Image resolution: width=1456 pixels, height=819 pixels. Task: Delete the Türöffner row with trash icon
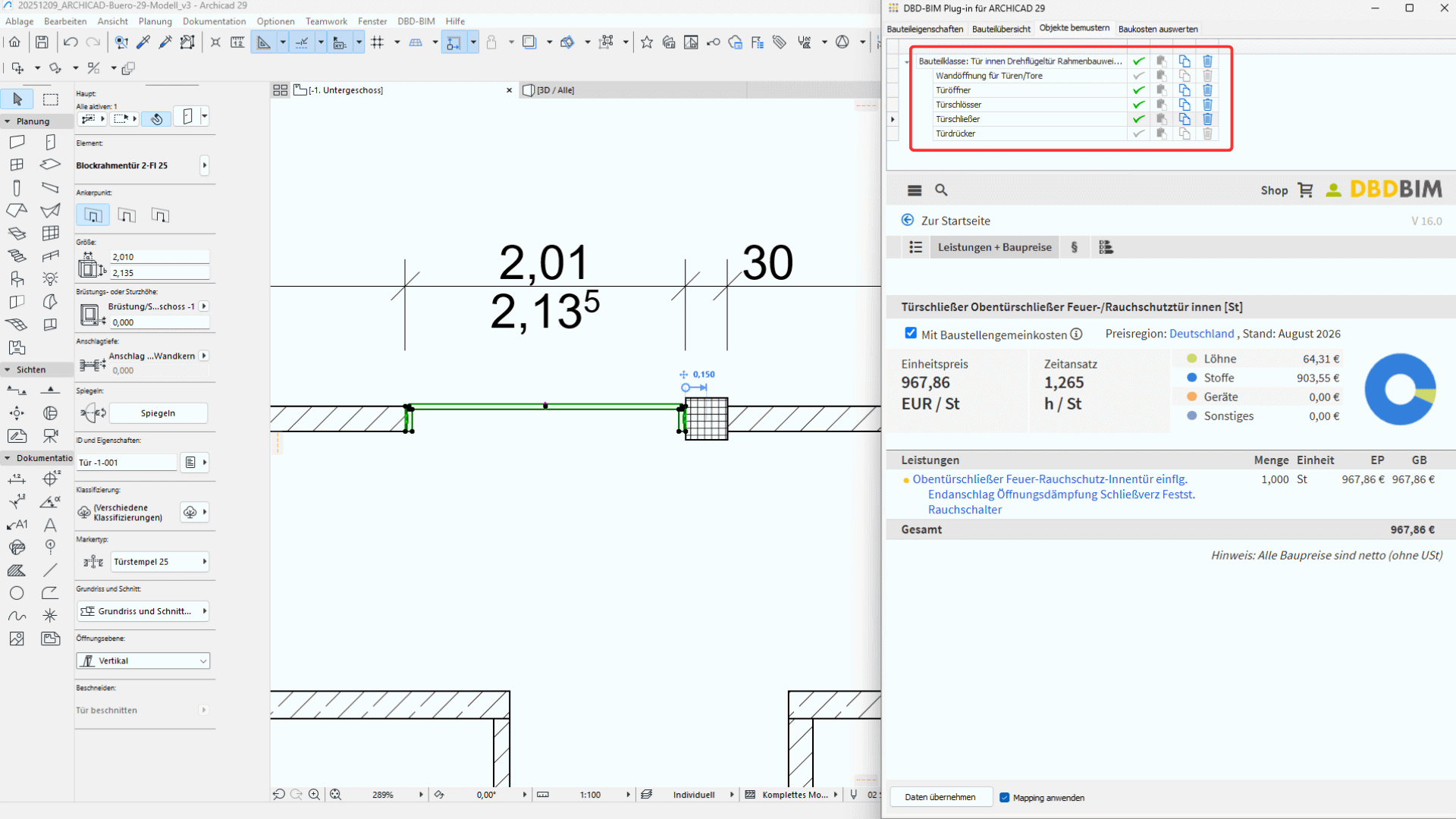1207,90
